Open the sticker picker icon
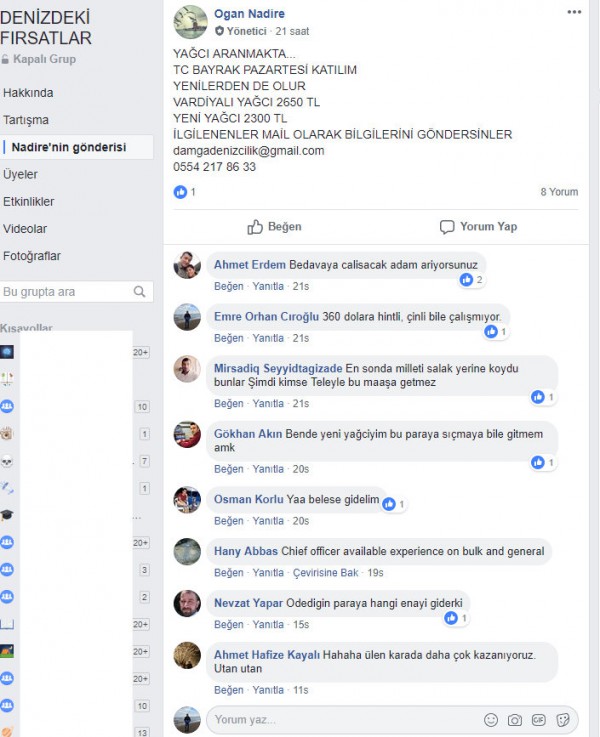This screenshot has width=600, height=737. (562, 720)
